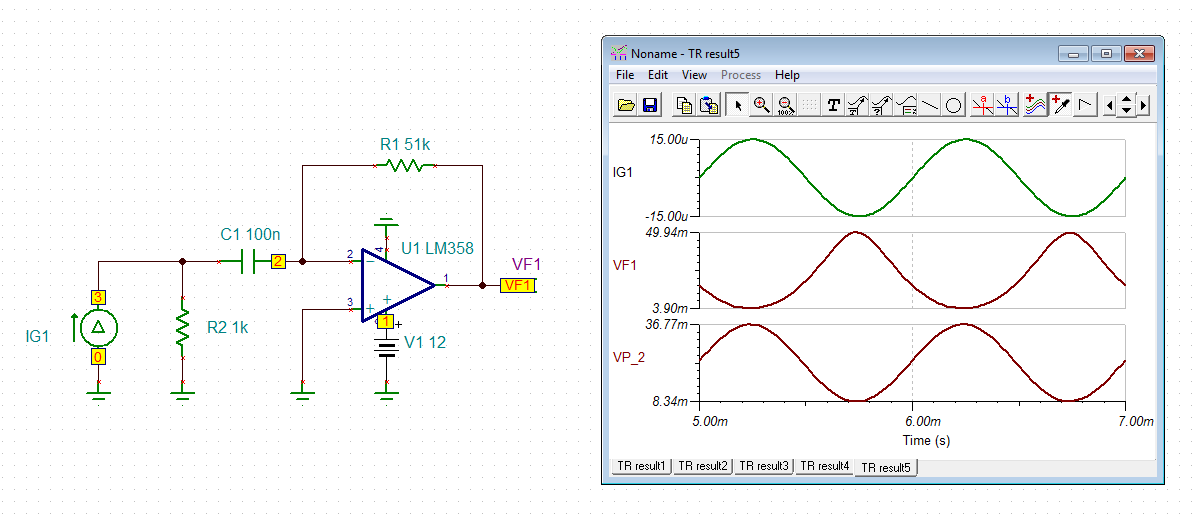1203x518 pixels.
Task: Select the C1 100n capacitor symbol
Action: 250,262
